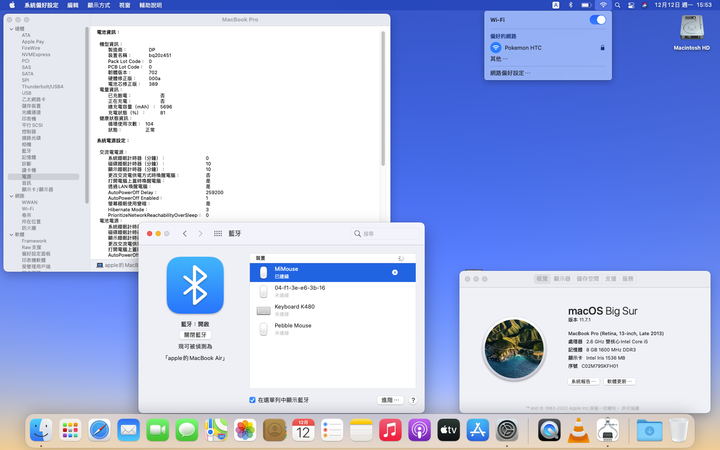
Task: Disconnect MiMouse using the x button
Action: pos(394,273)
